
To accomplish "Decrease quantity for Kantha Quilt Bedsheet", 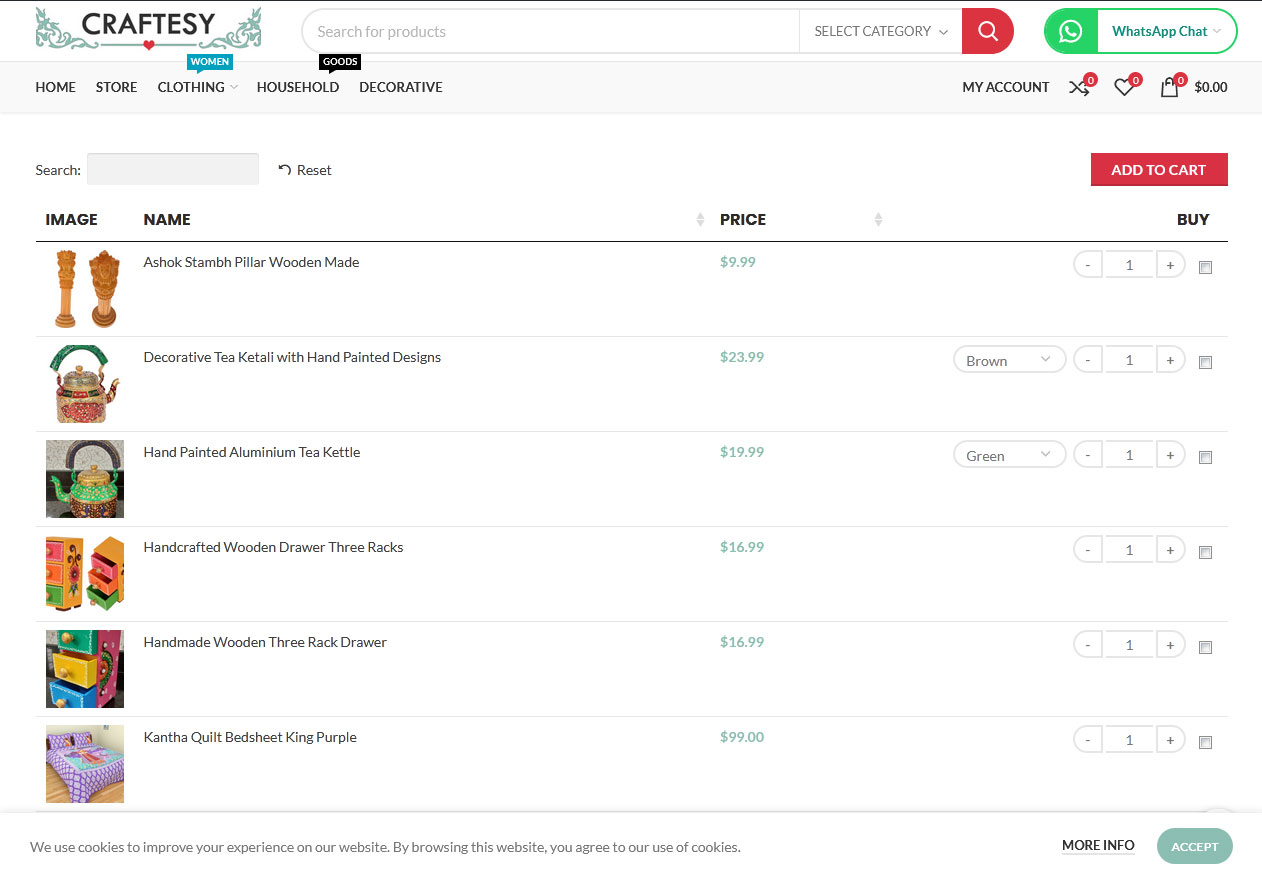I will (1088, 740).
